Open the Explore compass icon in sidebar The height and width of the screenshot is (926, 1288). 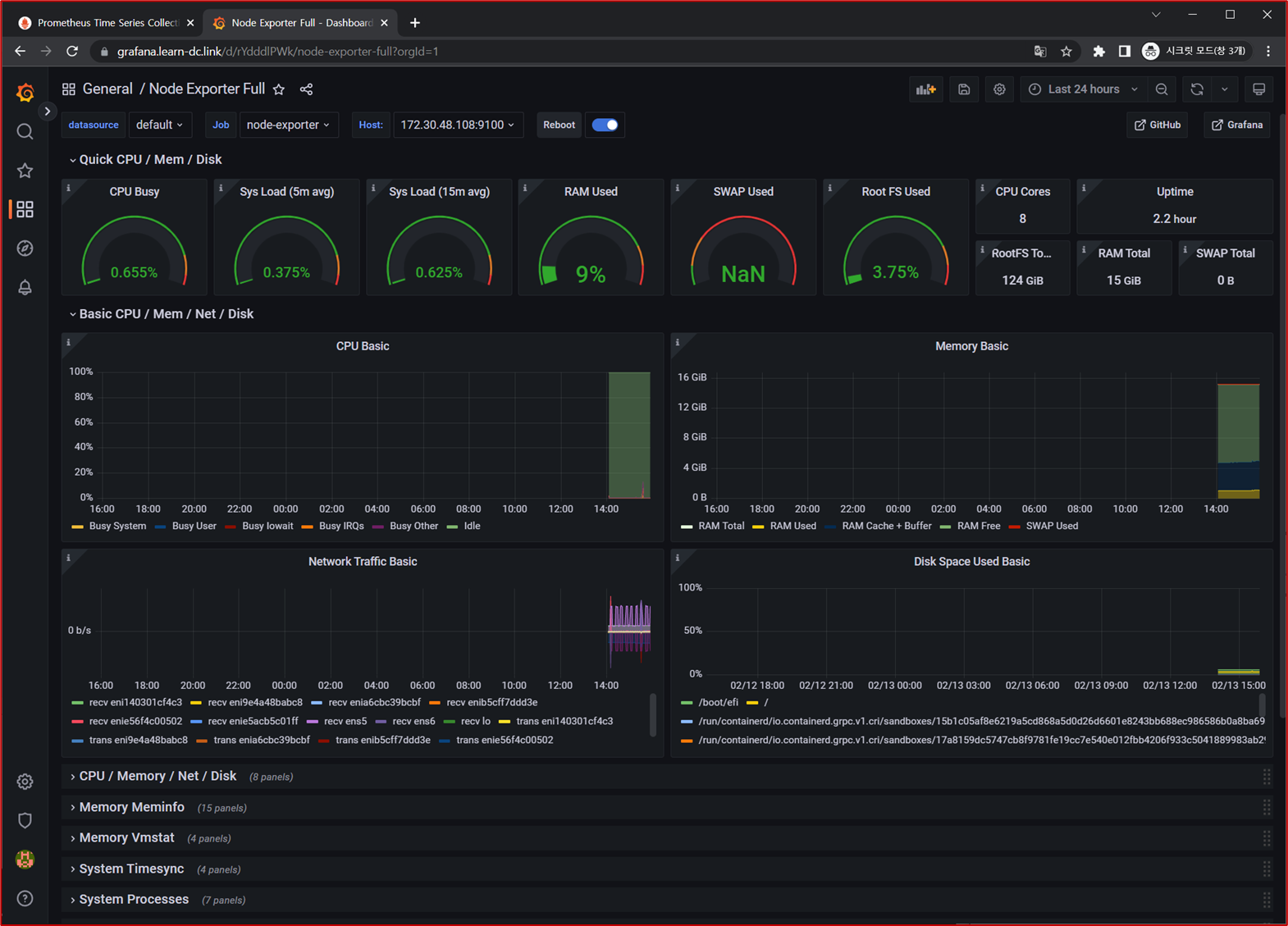tap(25, 249)
